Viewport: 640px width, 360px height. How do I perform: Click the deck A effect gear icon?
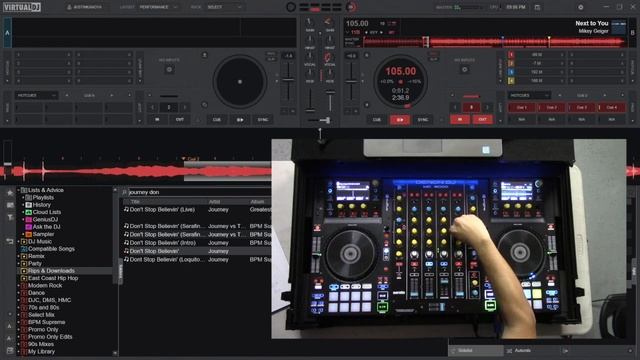tap(169, 70)
